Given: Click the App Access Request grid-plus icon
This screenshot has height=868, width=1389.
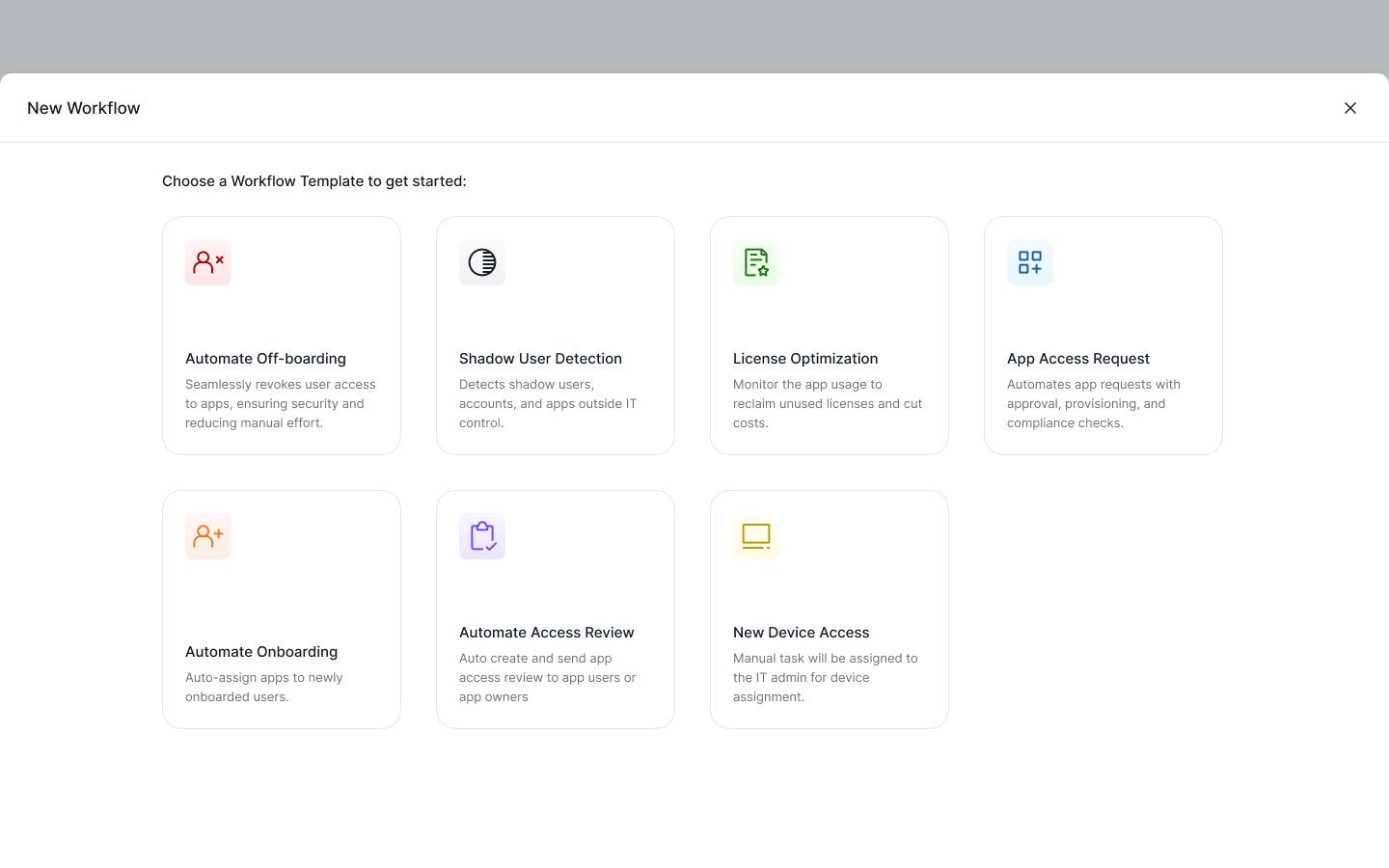Looking at the screenshot, I should click(1030, 262).
